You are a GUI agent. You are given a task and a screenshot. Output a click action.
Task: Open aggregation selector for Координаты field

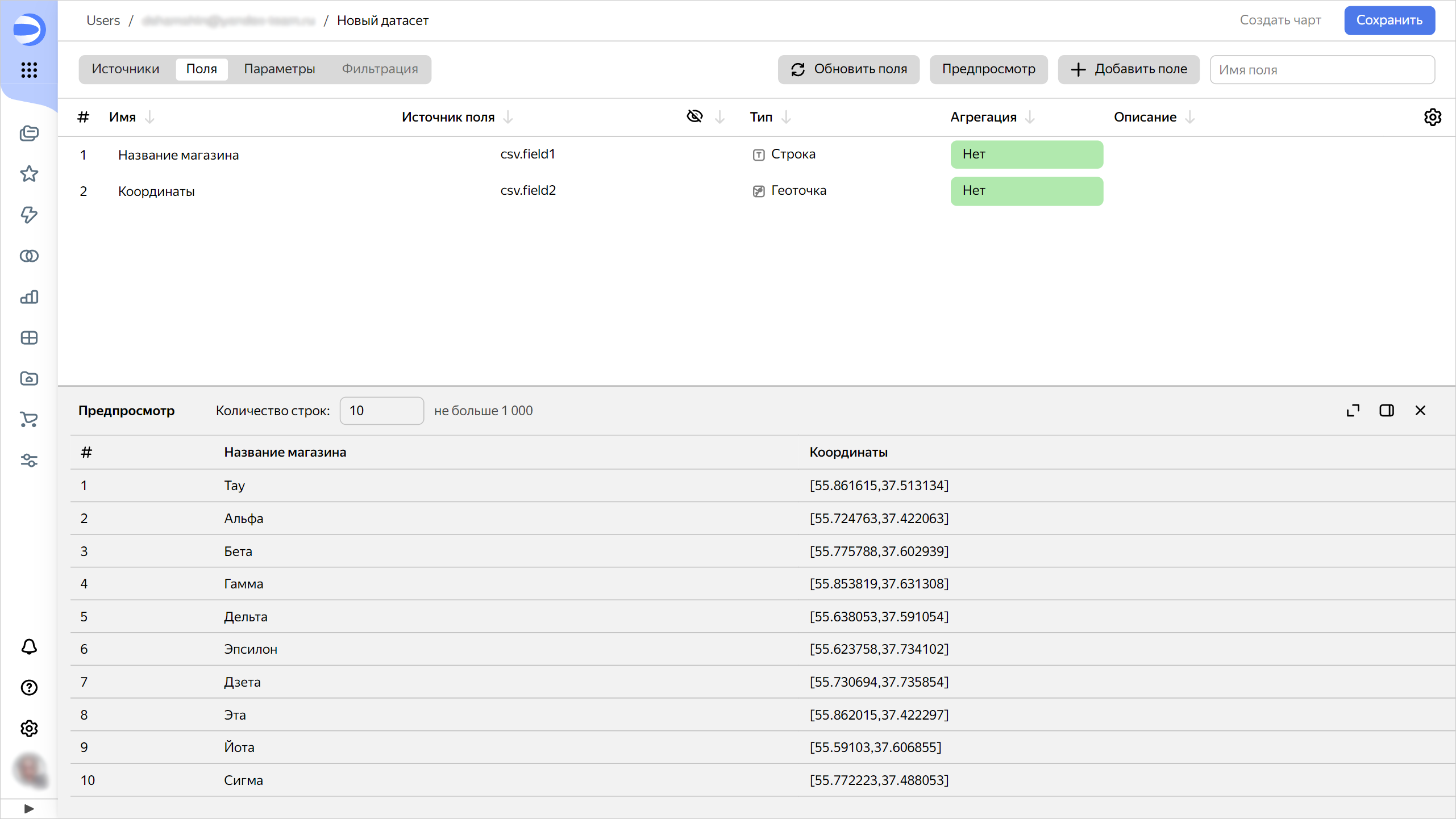click(1026, 191)
